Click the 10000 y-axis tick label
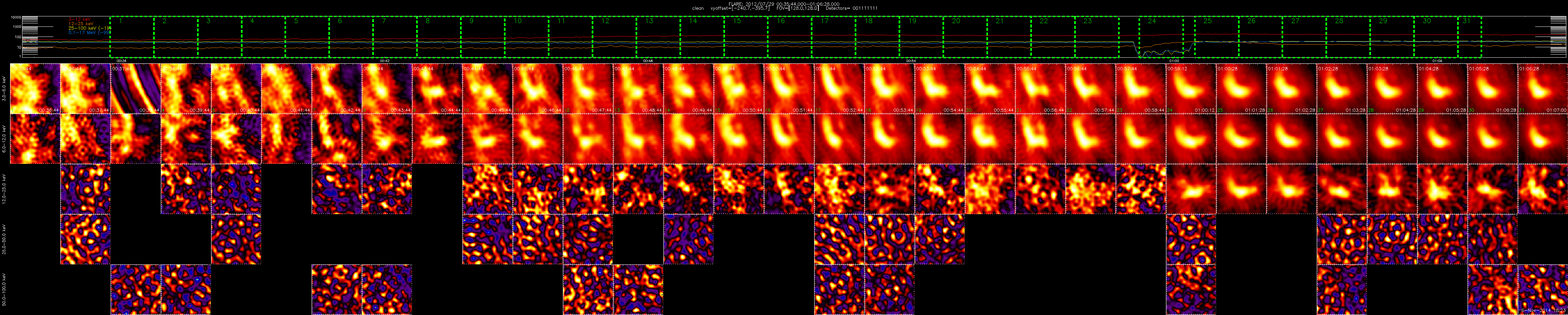 coord(16,18)
